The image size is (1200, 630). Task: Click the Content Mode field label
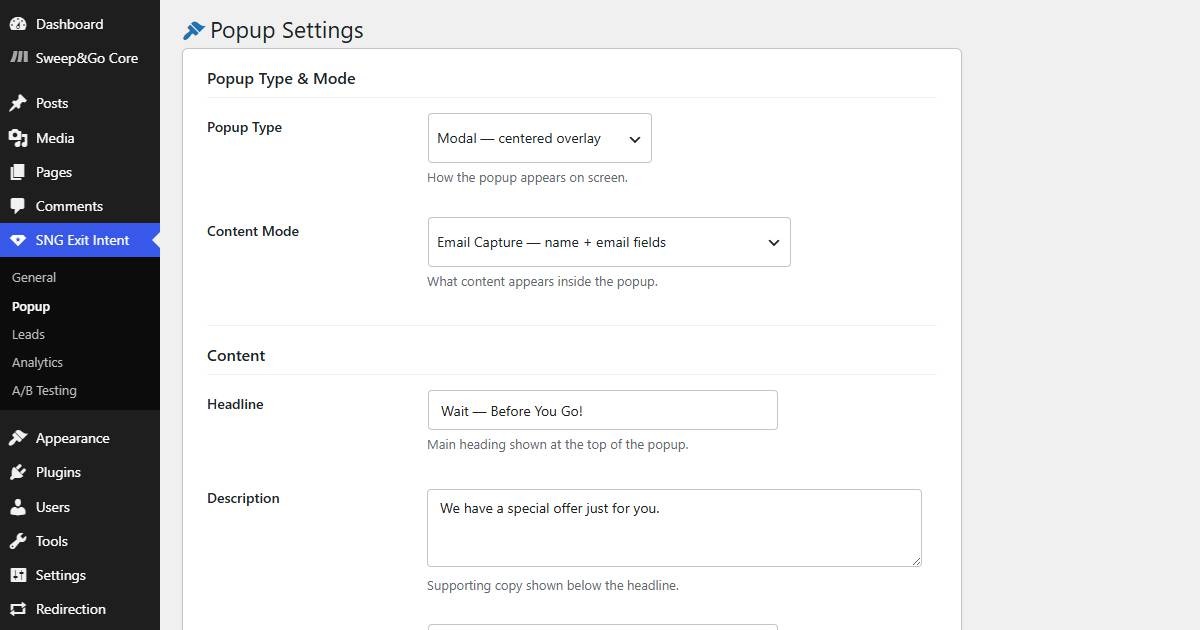253,232
